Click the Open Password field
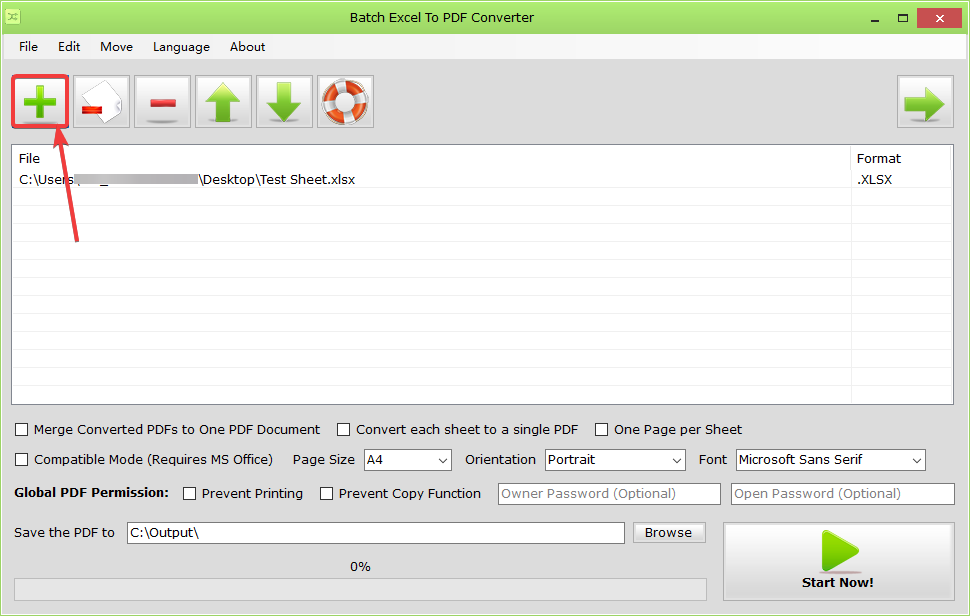This screenshot has height=616, width=970. 843,494
